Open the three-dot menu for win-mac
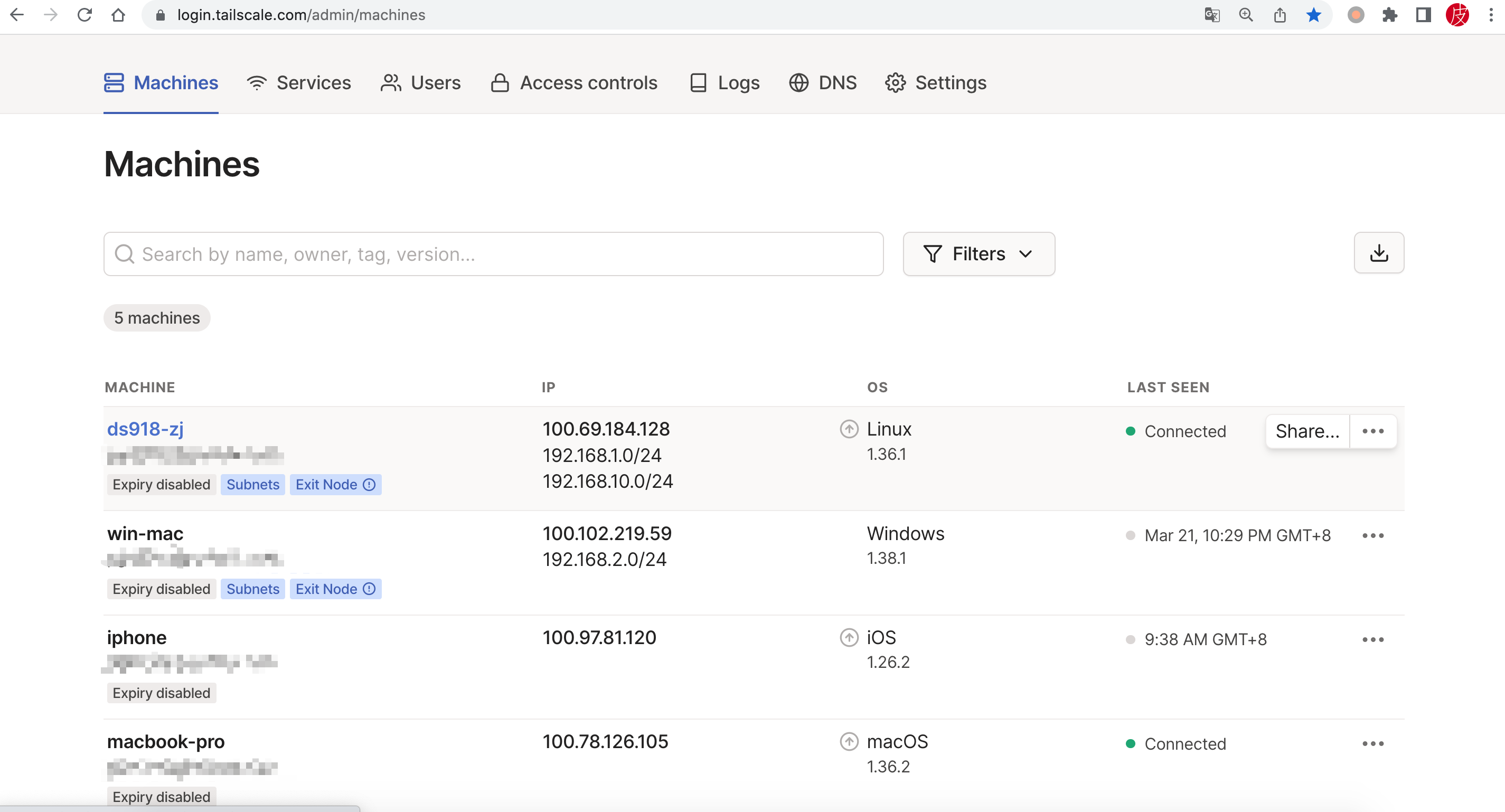This screenshot has height=812, width=1505. pyautogui.click(x=1372, y=536)
